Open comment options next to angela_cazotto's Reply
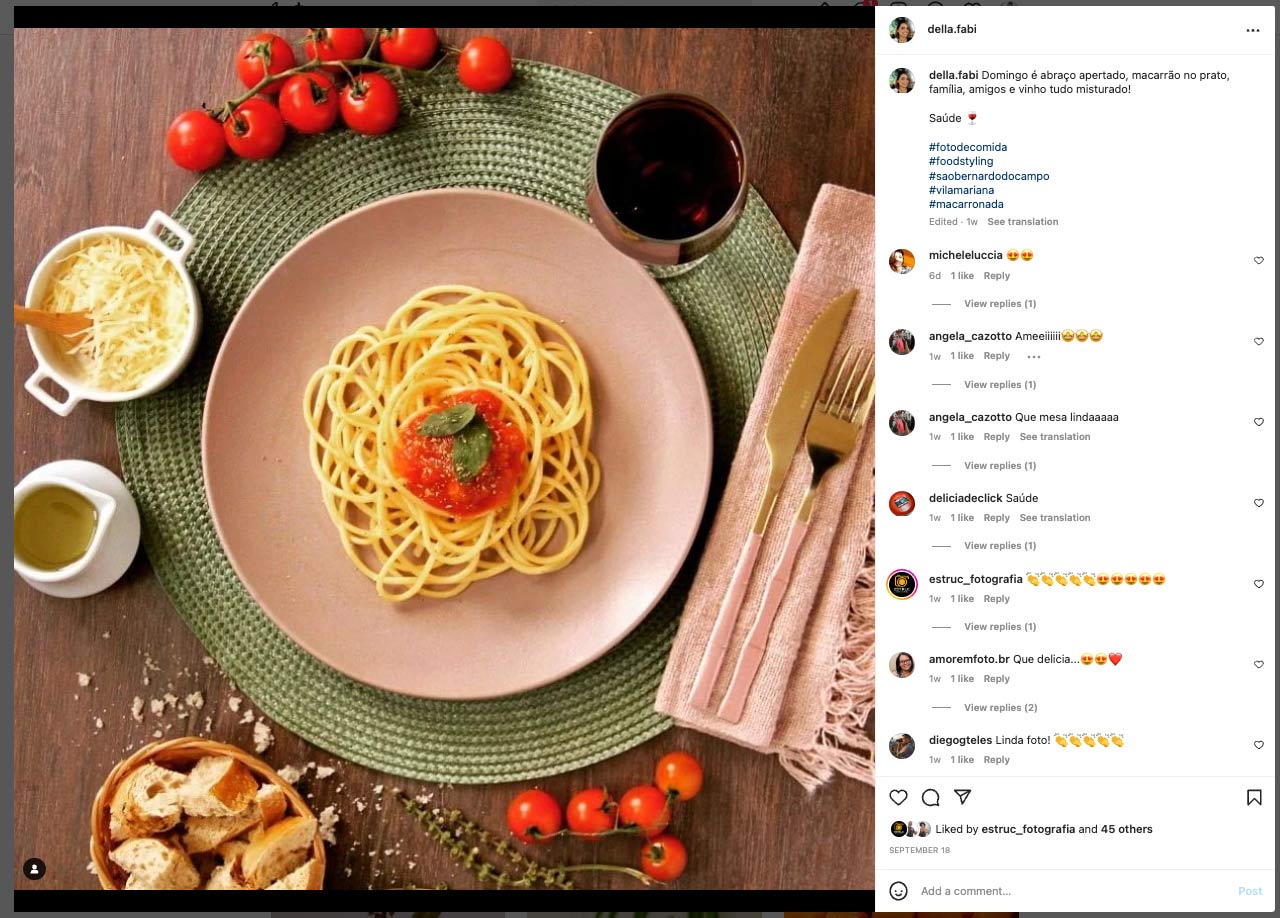Screen dimensions: 1280x918 [1034, 356]
